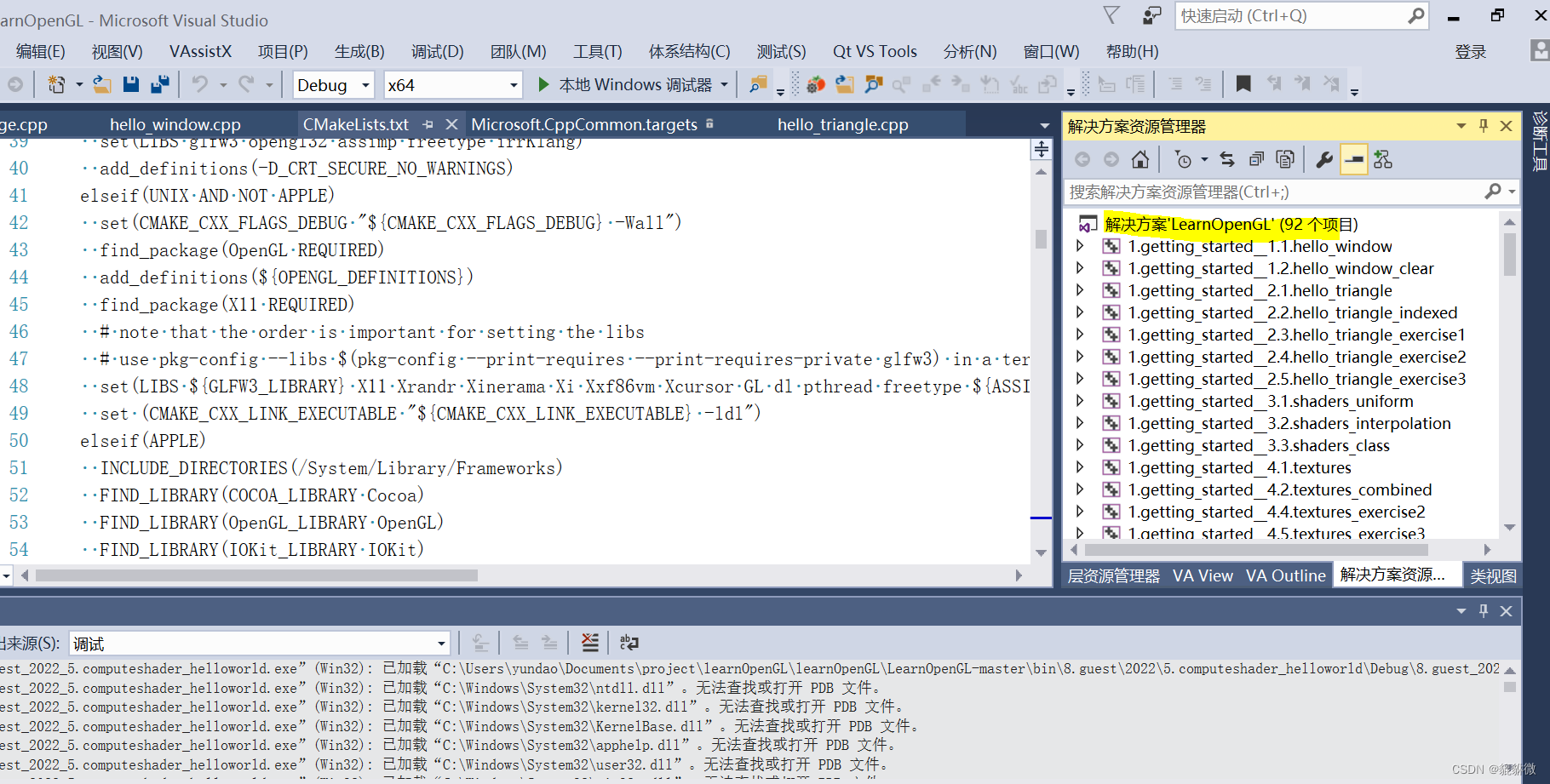The width and height of the screenshot is (1550, 784).
Task: Open the 调试(D) menu
Action: (x=437, y=52)
